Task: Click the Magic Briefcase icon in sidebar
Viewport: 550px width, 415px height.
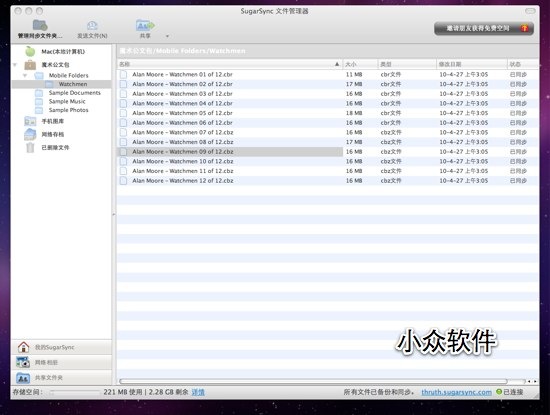Action: (x=30, y=65)
